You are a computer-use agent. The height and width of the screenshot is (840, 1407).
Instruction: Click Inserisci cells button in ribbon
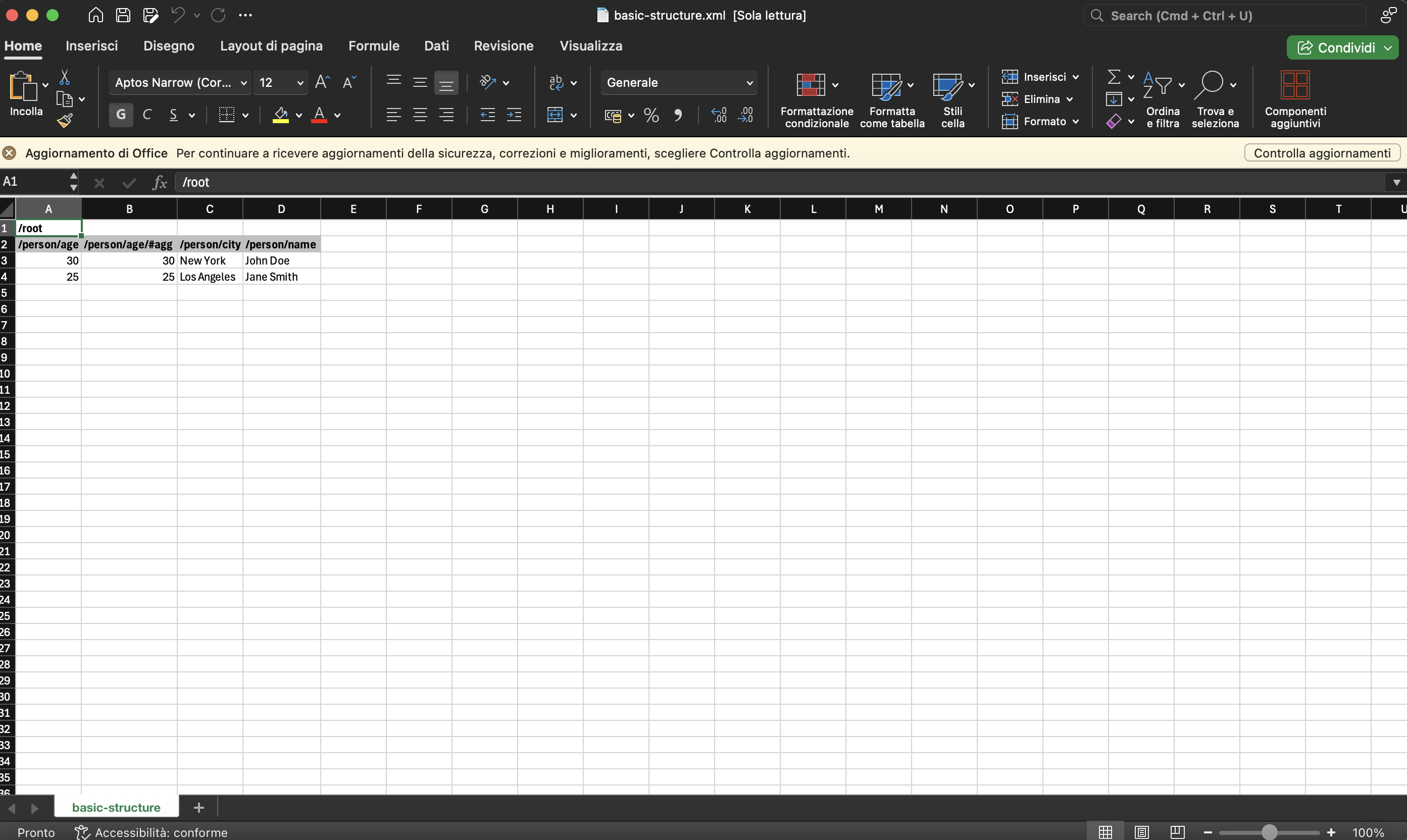[1039, 77]
